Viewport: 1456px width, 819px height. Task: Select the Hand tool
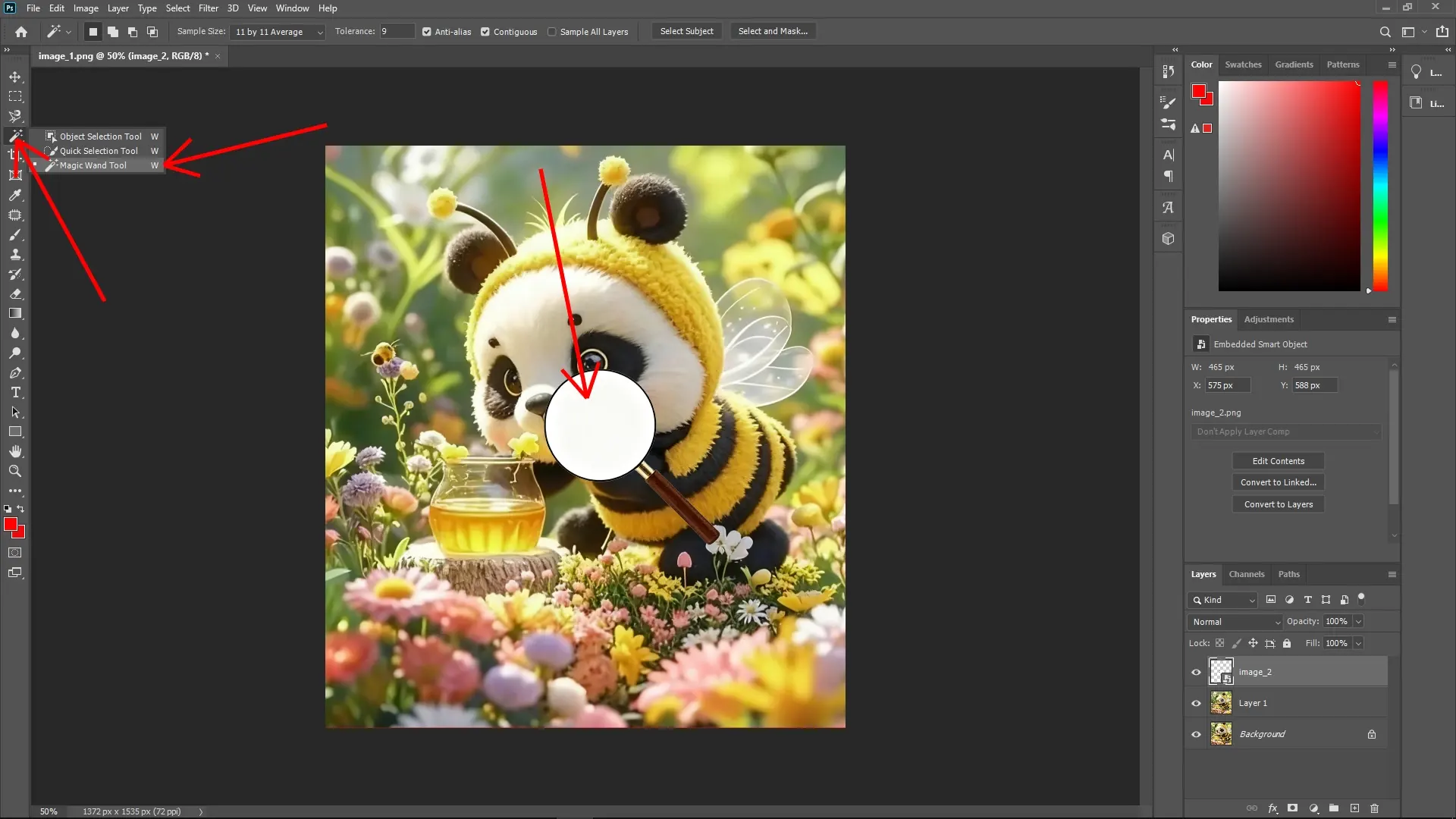[x=15, y=450]
